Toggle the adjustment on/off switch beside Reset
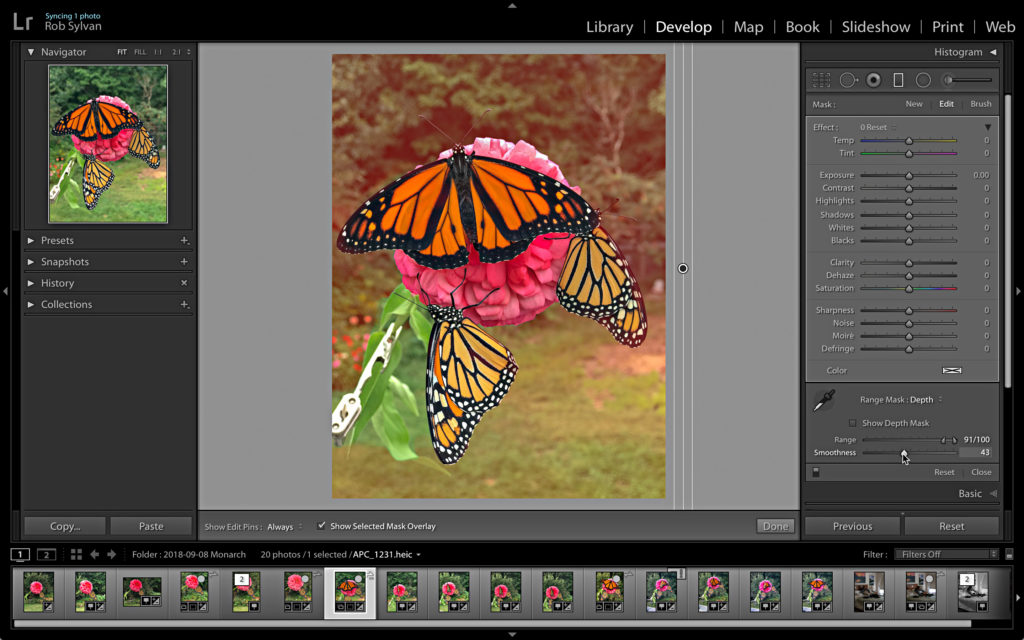Viewport: 1024px width, 640px height. coord(815,472)
